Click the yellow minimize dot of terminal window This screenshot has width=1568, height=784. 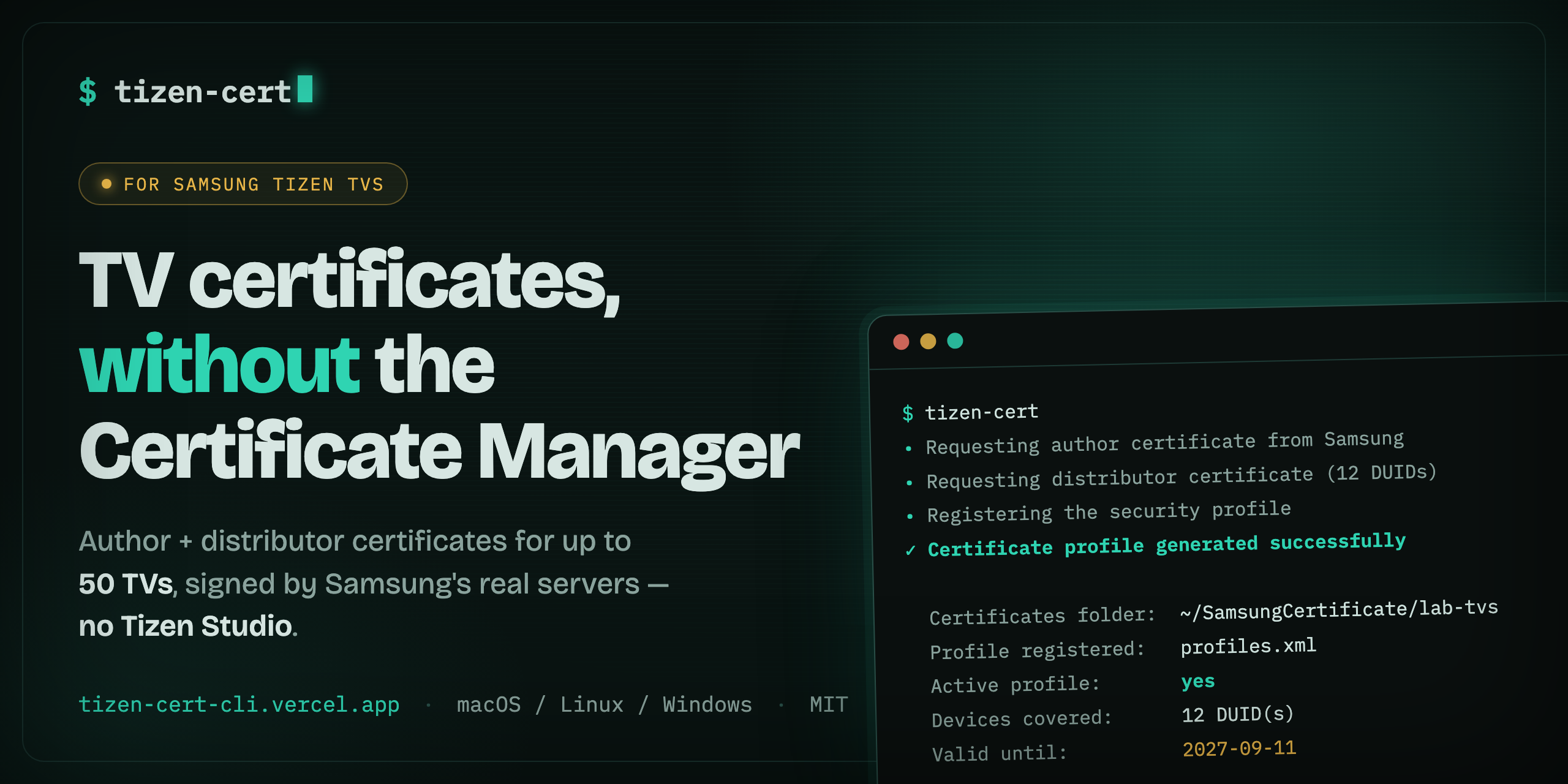coord(928,341)
